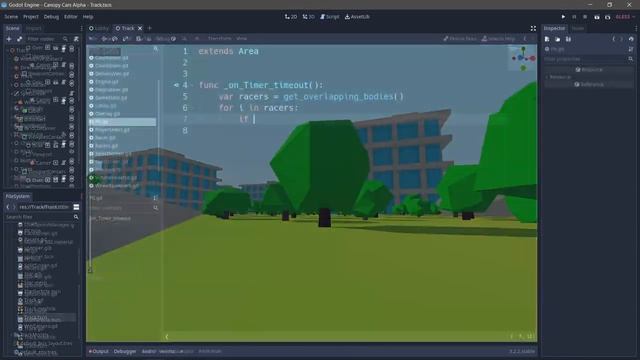Click the red X axis on view gizmo
This screenshot has width=640, height=360.
point(532,59)
